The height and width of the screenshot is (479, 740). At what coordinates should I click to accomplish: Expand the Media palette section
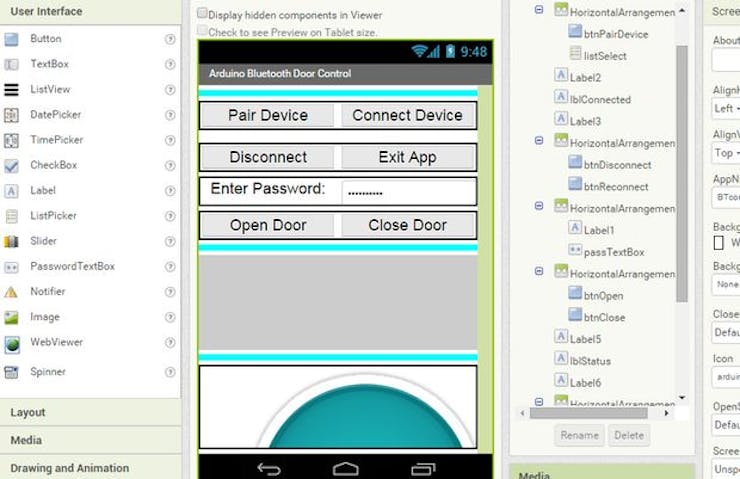[x=91, y=440]
